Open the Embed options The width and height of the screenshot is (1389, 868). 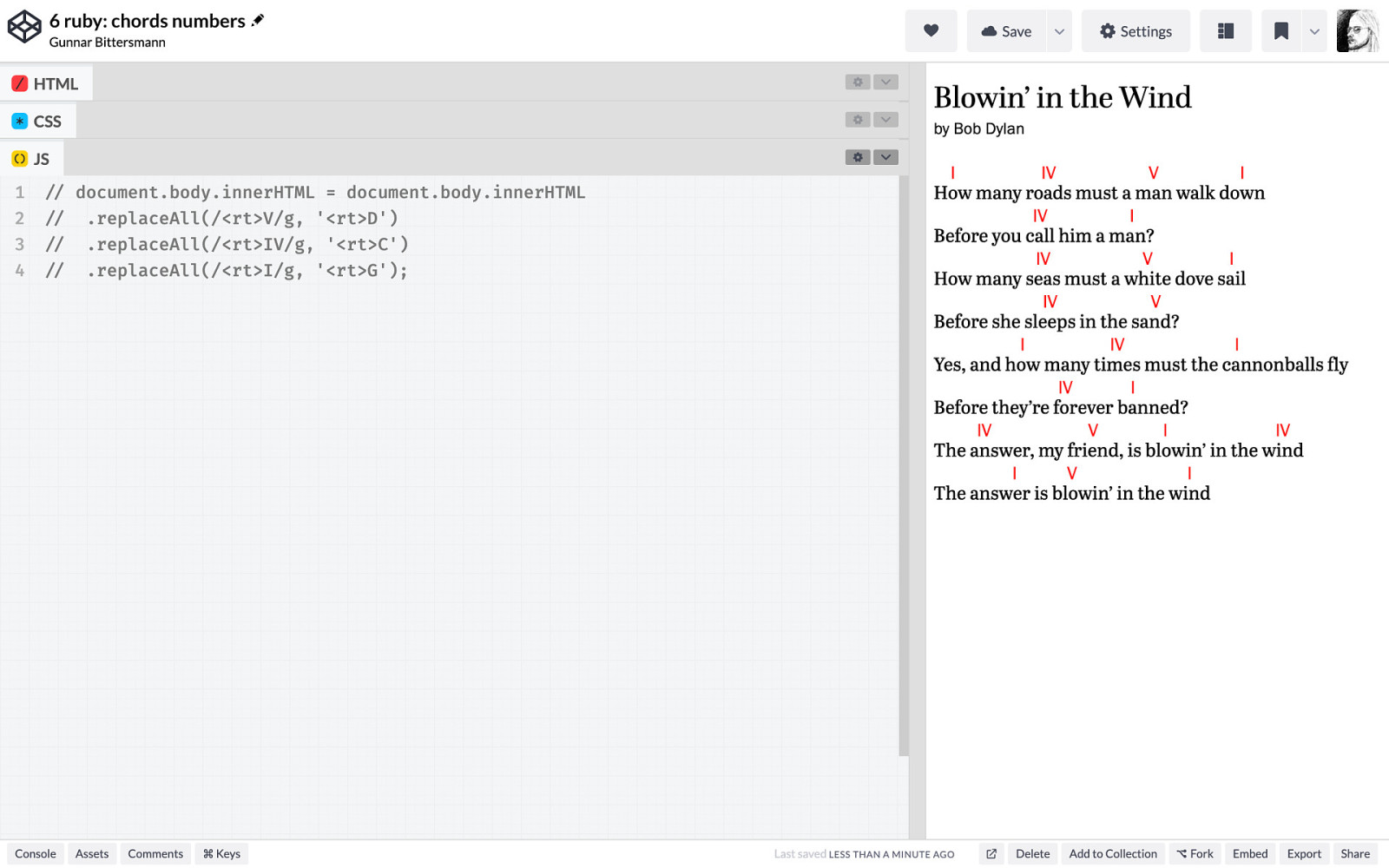(x=1250, y=853)
